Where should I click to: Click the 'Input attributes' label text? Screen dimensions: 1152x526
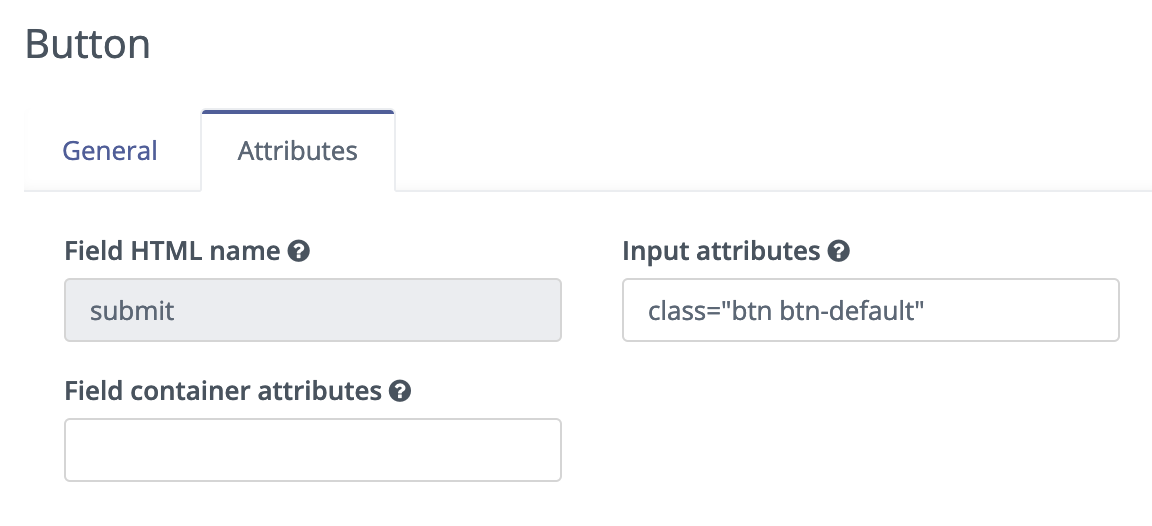721,251
